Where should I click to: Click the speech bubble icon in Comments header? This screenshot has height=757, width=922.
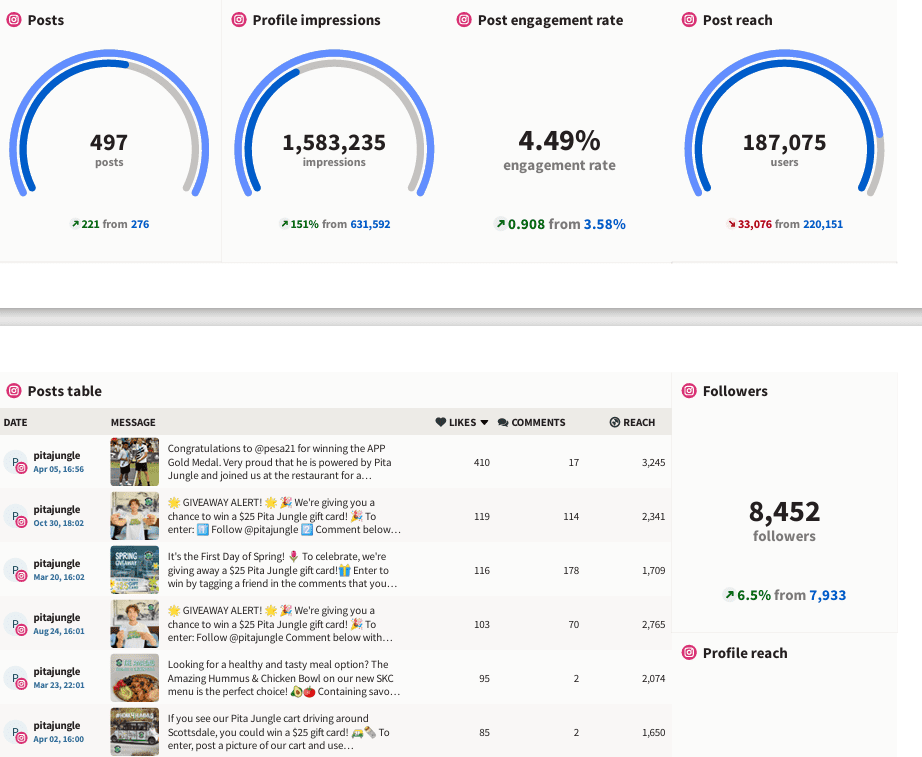click(x=502, y=423)
